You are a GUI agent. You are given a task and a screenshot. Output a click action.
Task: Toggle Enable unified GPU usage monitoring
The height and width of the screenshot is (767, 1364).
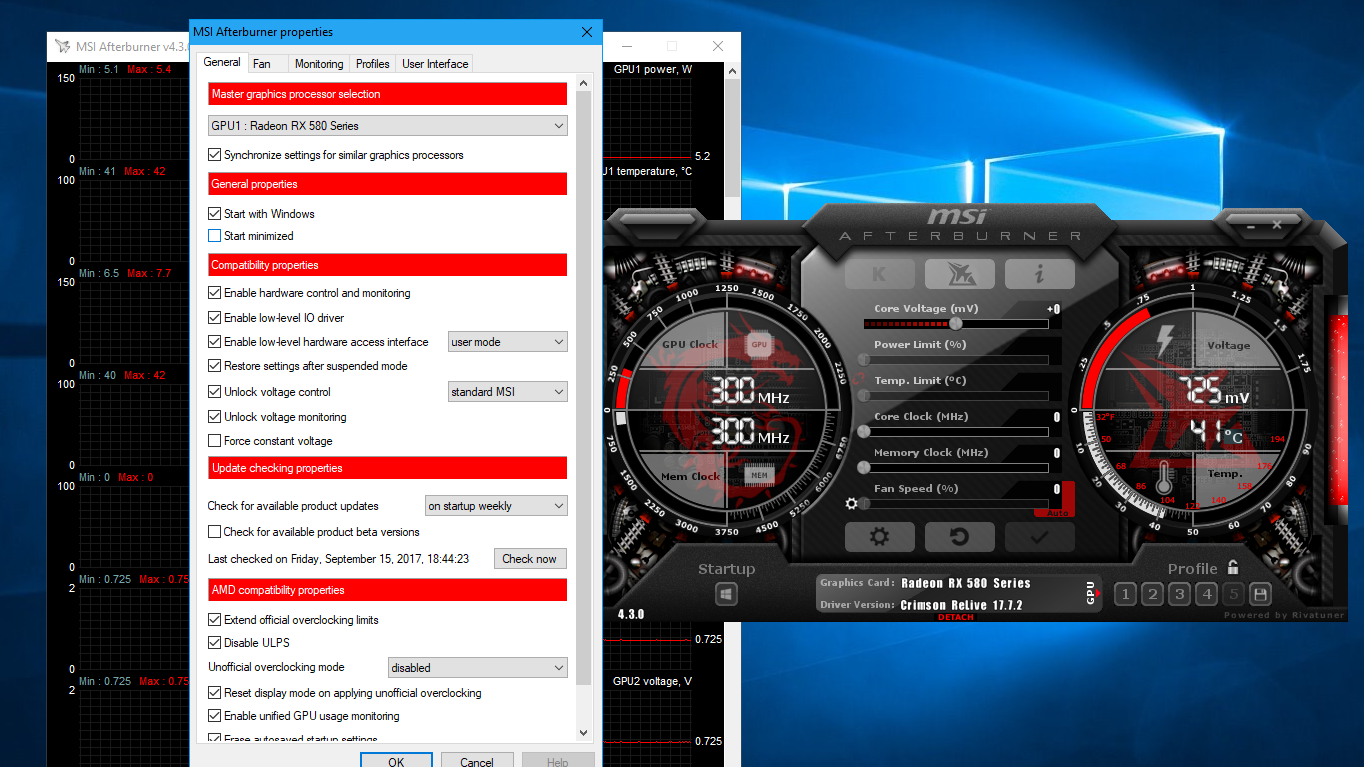tap(214, 716)
